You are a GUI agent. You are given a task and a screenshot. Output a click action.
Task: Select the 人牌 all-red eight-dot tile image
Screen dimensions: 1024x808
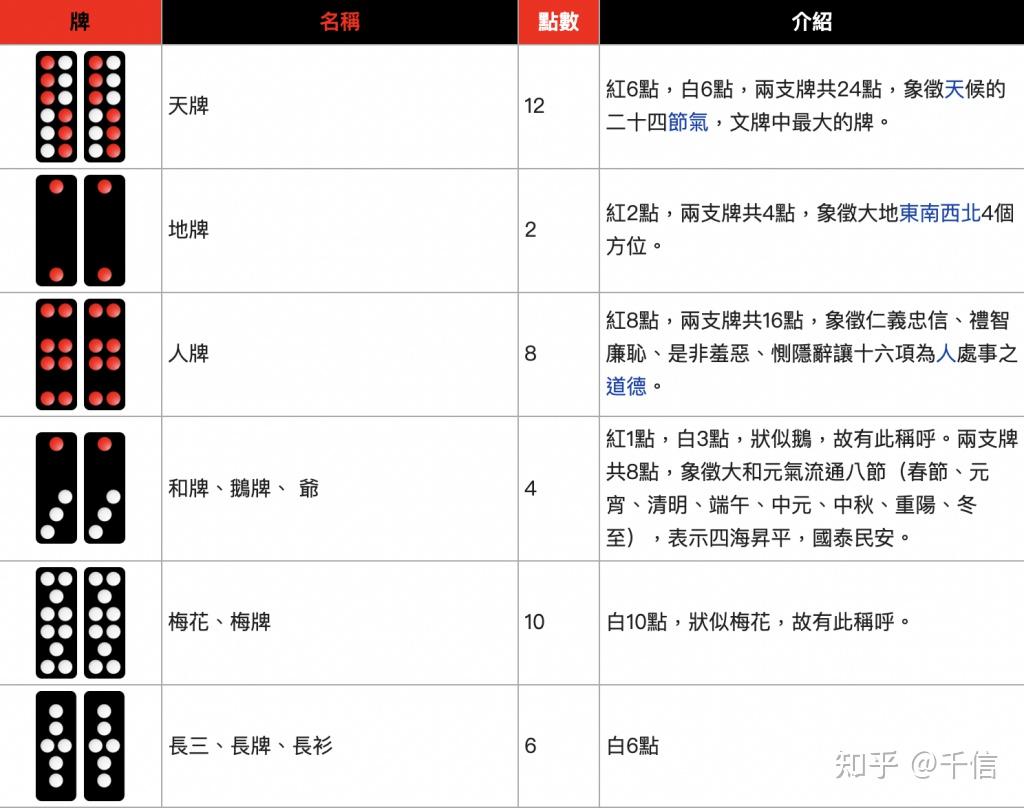point(80,354)
